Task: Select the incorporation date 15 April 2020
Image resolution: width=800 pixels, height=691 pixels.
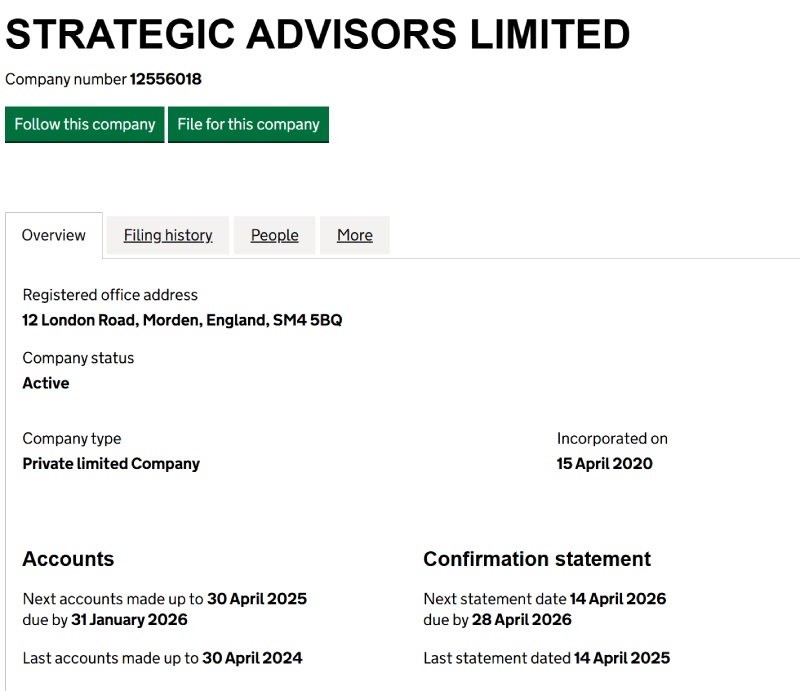Action: coord(604,463)
